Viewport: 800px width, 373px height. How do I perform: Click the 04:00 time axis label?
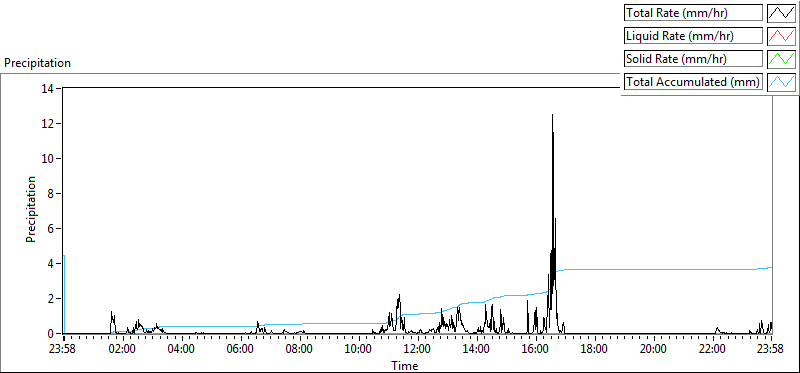(182, 350)
